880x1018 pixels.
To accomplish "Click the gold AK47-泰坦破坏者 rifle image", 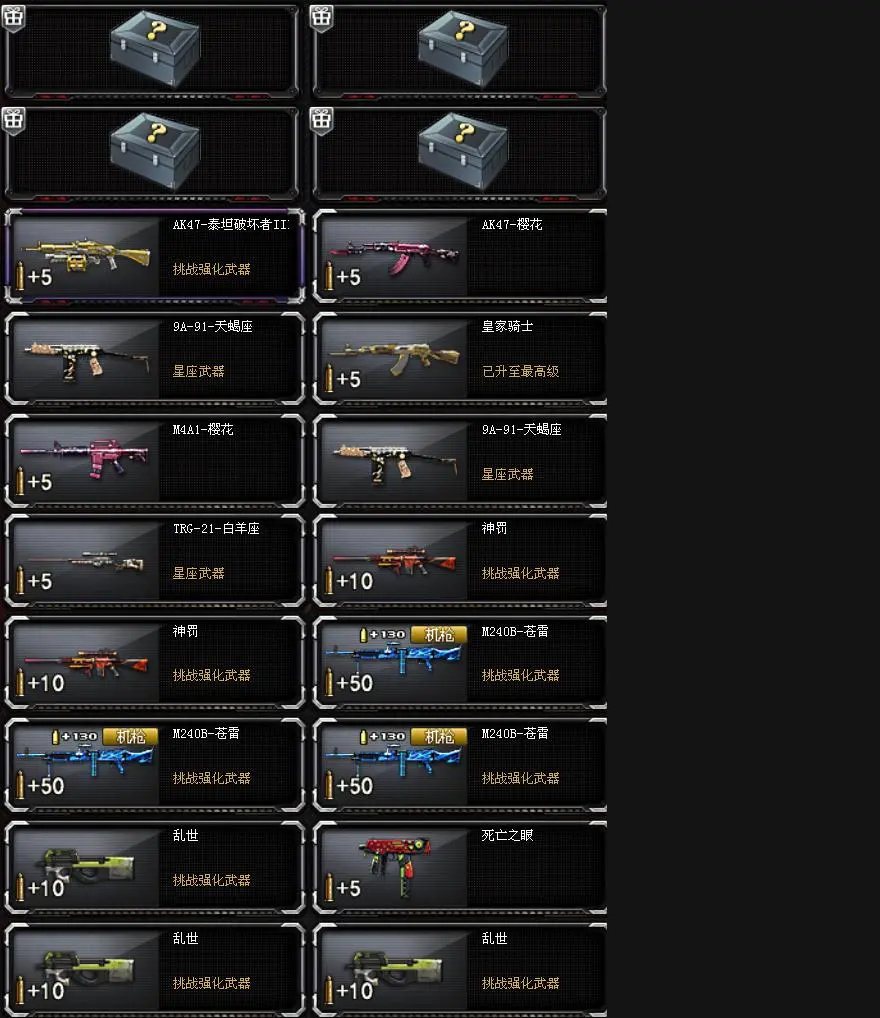I will pyautogui.click(x=86, y=255).
